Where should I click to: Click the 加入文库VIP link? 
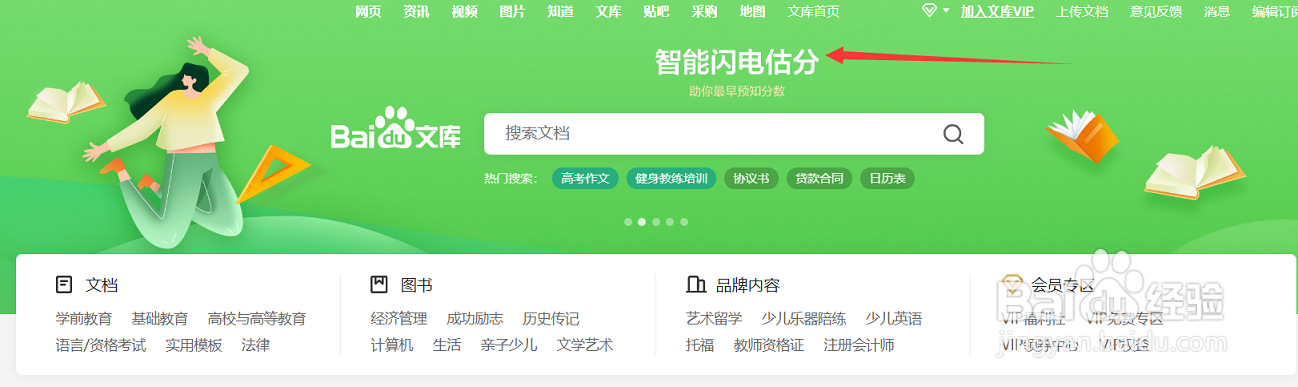click(997, 12)
